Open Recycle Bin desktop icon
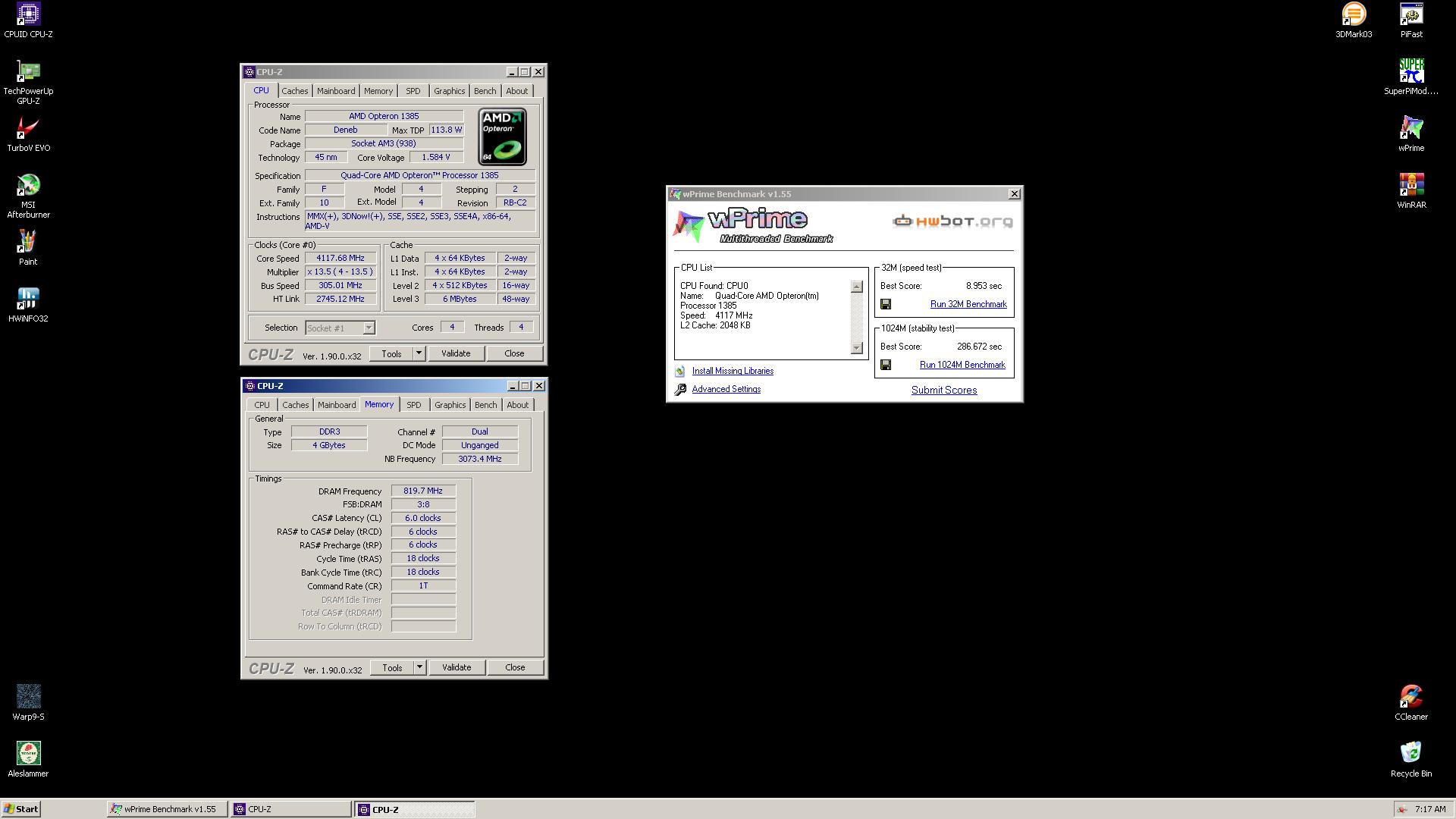The width and height of the screenshot is (1456, 819). point(1411,760)
